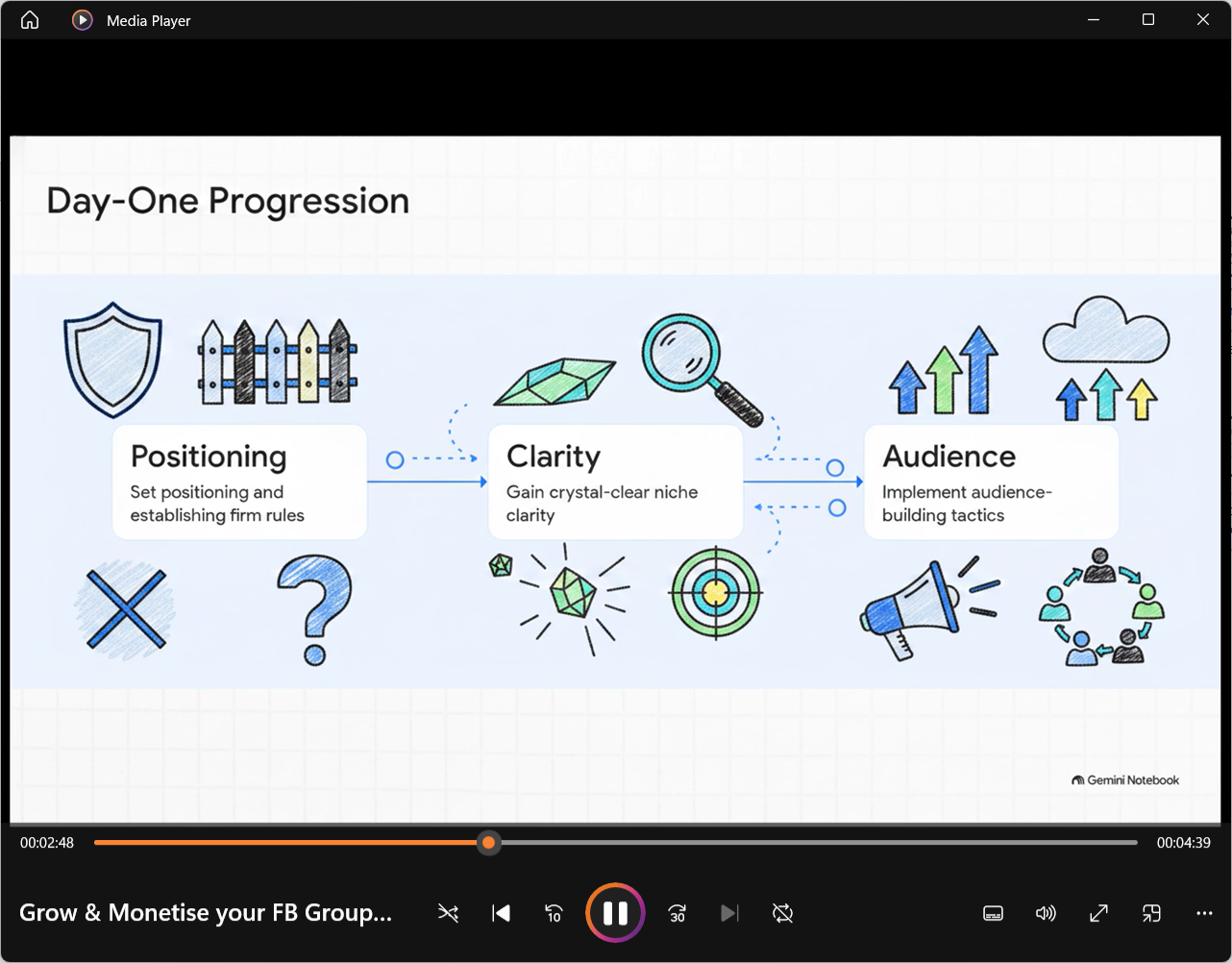Switch to full screen view
Image resolution: width=1232 pixels, height=963 pixels.
pyautogui.click(x=1098, y=913)
